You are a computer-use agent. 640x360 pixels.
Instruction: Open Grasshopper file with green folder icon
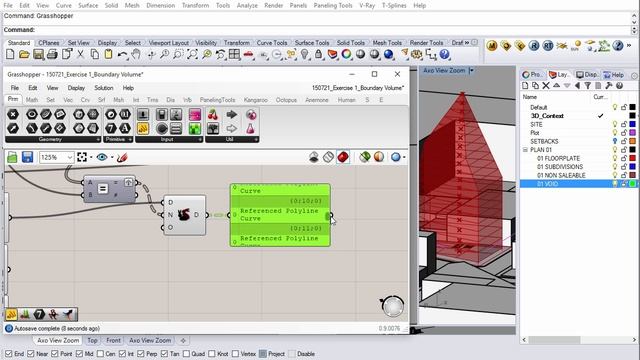point(12,157)
